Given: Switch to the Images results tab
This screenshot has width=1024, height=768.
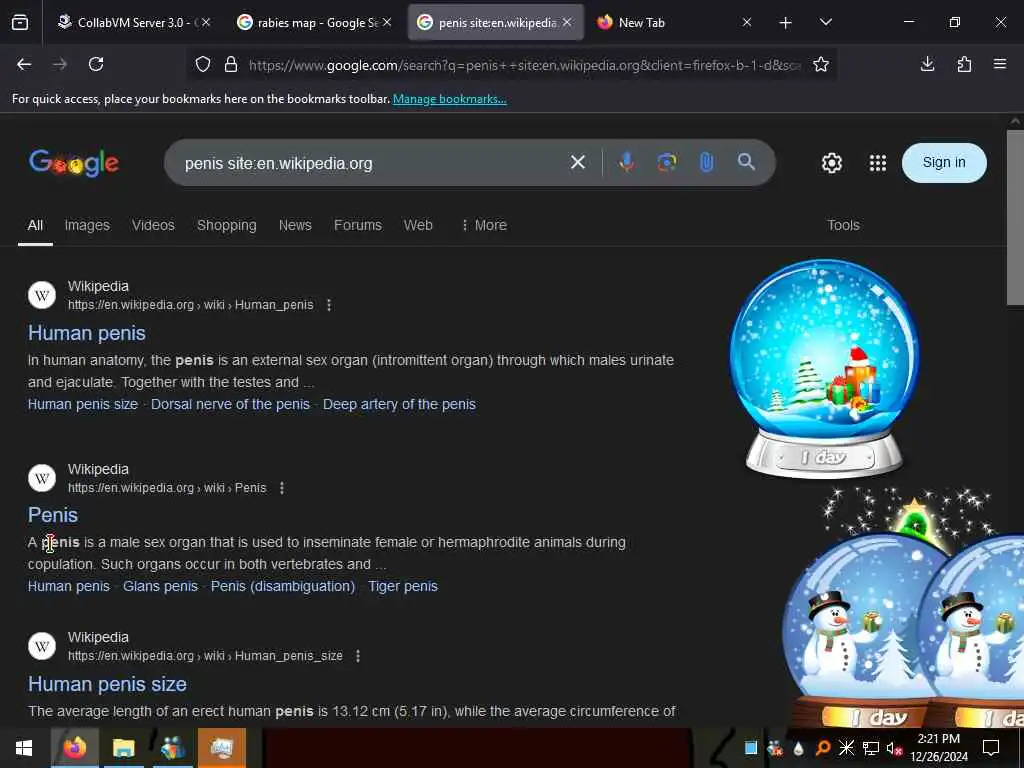Looking at the screenshot, I should pos(87,225).
